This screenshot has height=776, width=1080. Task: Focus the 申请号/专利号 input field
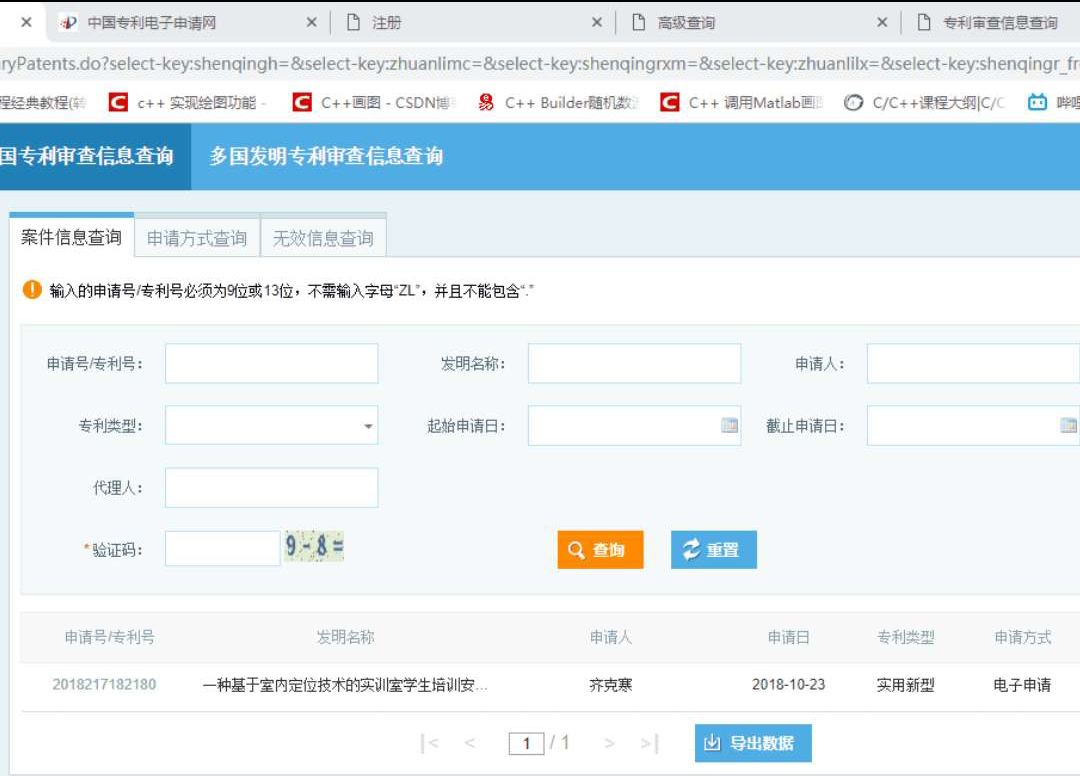click(271, 364)
